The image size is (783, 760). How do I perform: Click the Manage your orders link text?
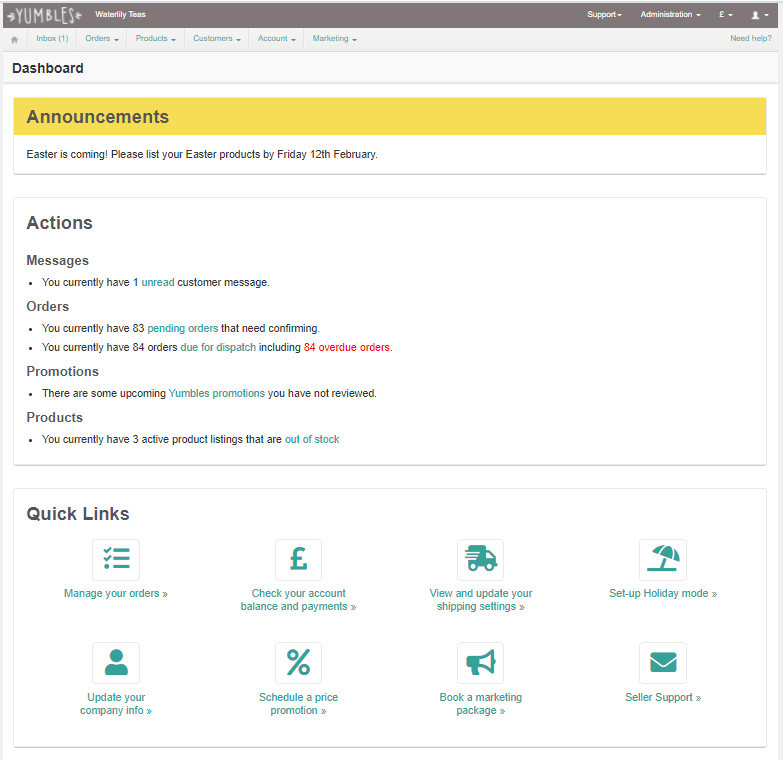[116, 593]
